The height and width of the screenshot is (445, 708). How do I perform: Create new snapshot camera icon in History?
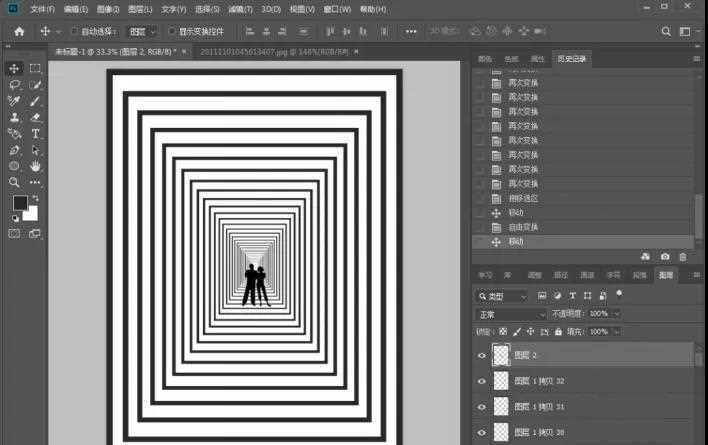tap(665, 257)
